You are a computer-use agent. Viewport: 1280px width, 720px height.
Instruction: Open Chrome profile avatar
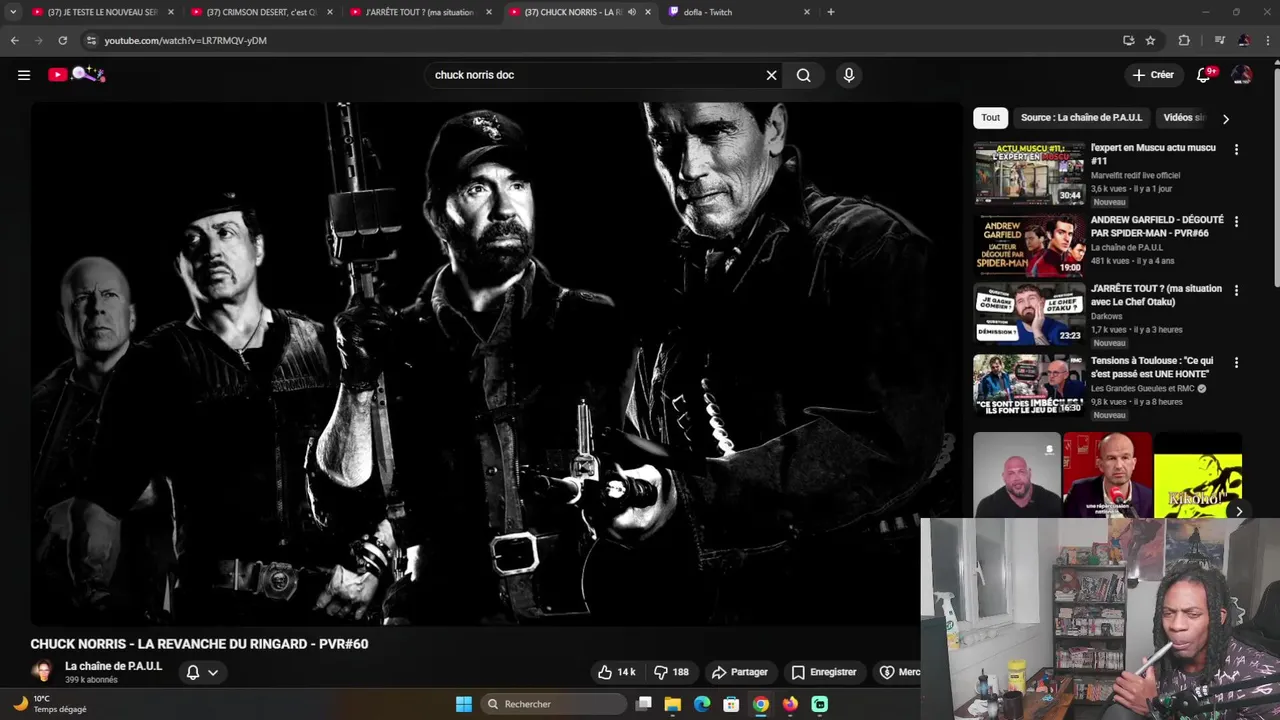pyautogui.click(x=1244, y=40)
